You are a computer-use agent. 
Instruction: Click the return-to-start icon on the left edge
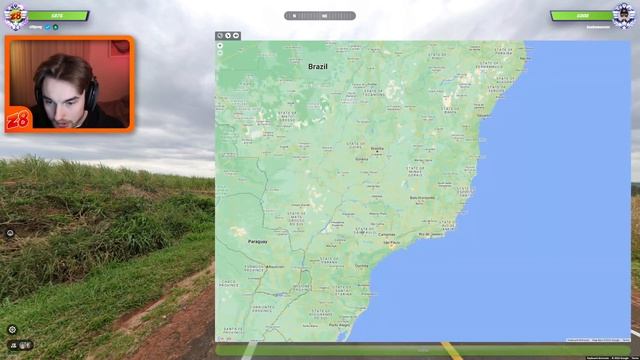coord(10,233)
